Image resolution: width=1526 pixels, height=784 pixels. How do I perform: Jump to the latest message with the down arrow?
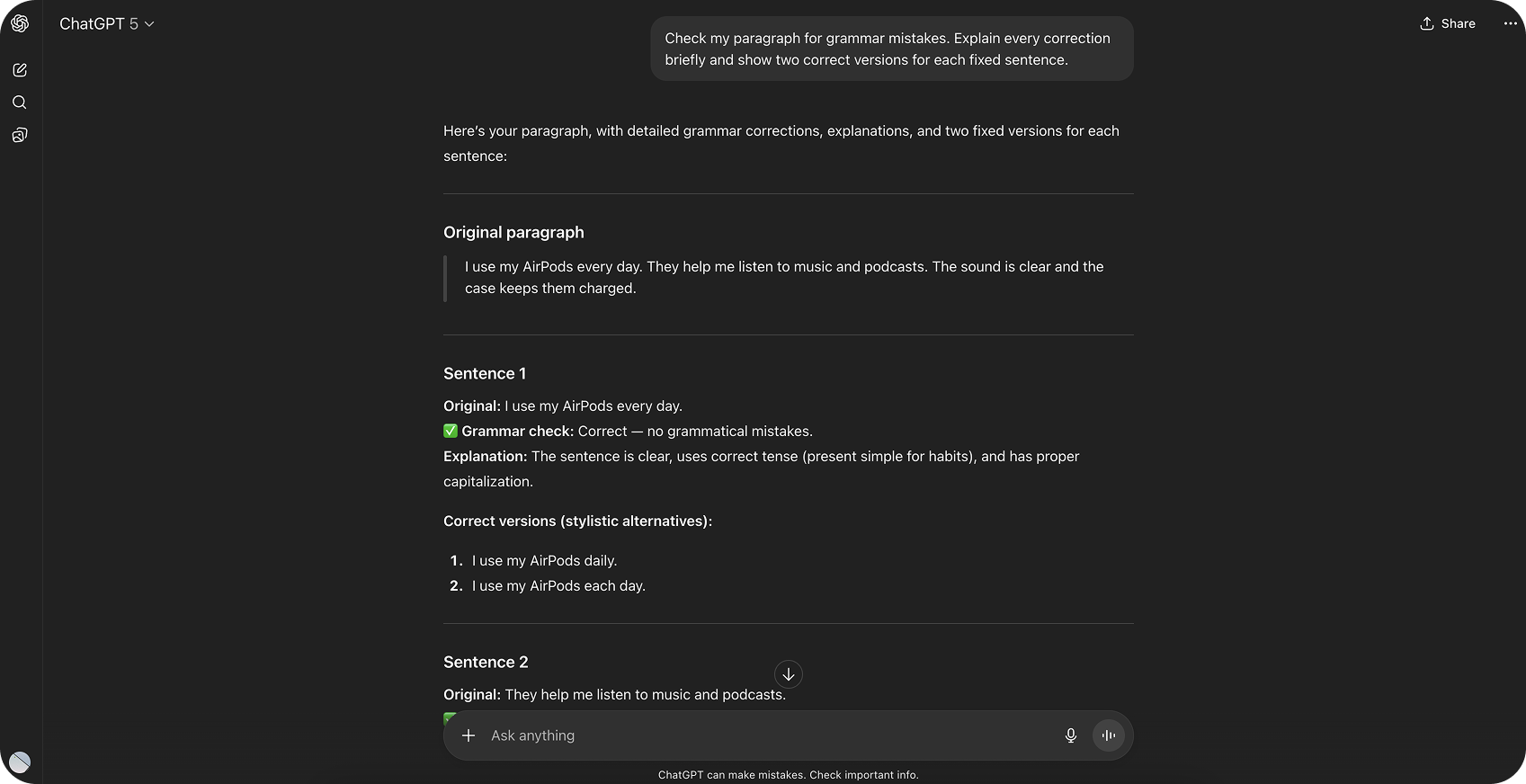pos(789,674)
